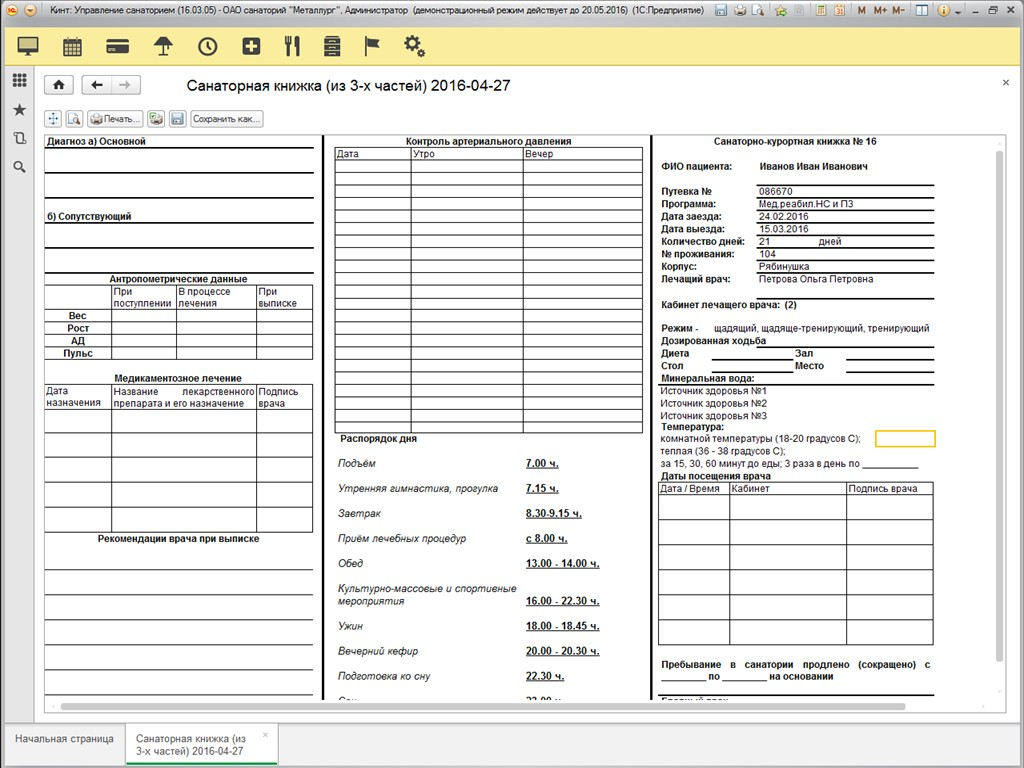Open the filing cabinet section icon
The width and height of the screenshot is (1024, 768).
[332, 46]
